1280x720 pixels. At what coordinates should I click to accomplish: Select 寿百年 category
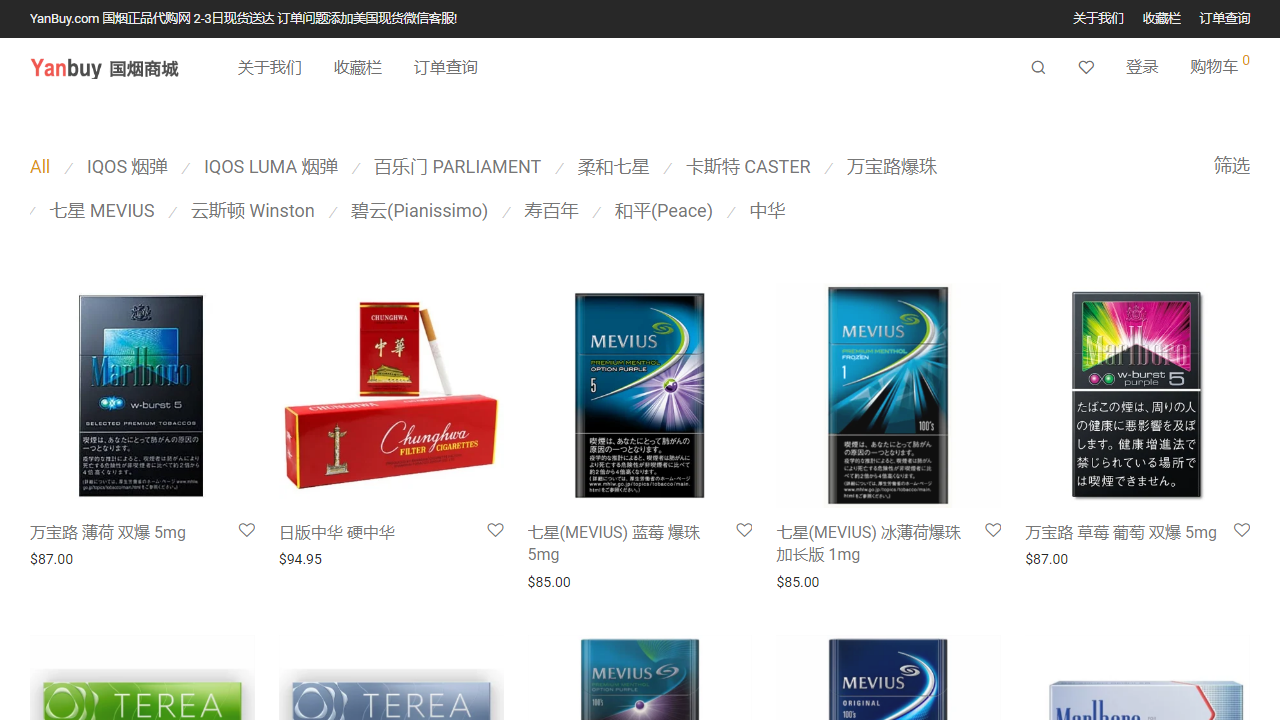551,211
